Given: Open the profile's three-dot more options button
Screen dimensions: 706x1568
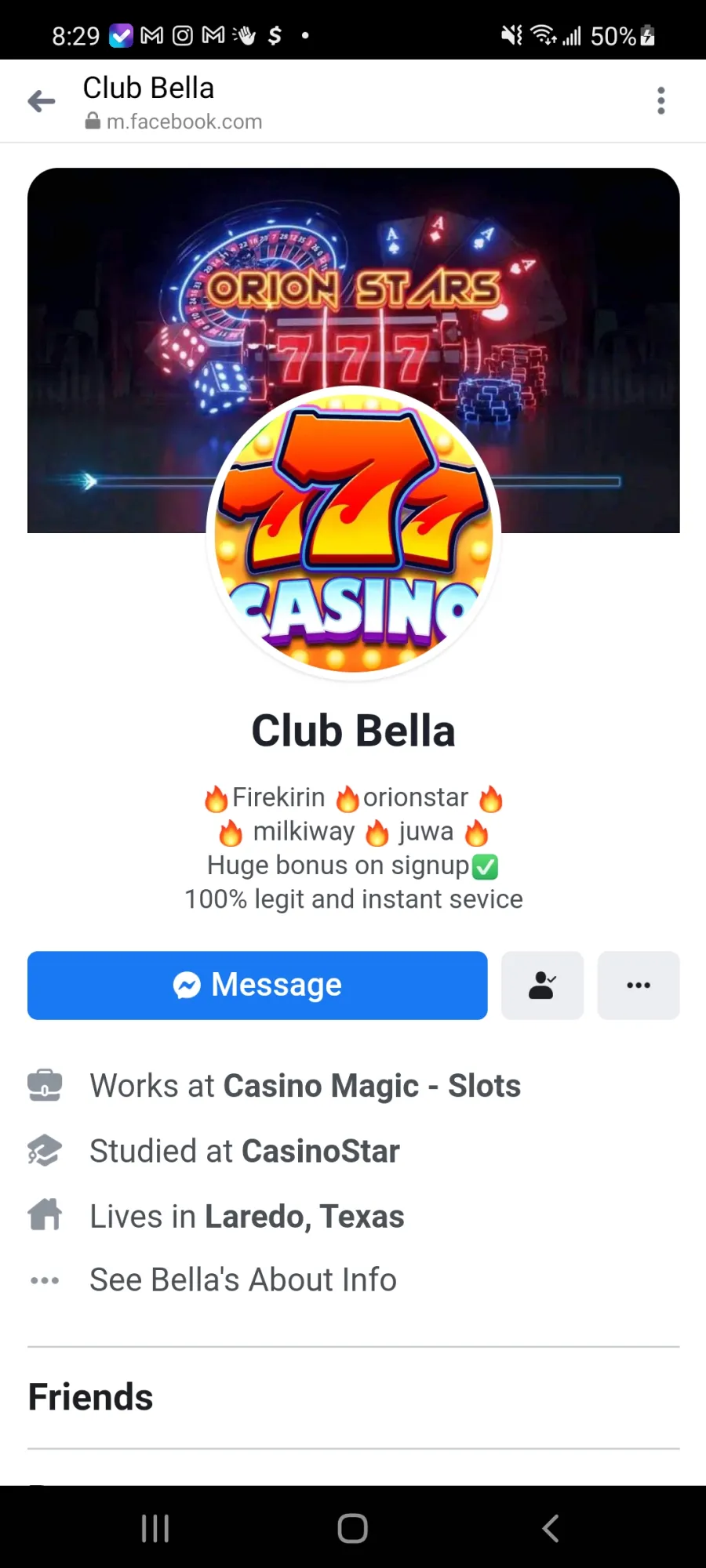Looking at the screenshot, I should pyautogui.click(x=639, y=985).
